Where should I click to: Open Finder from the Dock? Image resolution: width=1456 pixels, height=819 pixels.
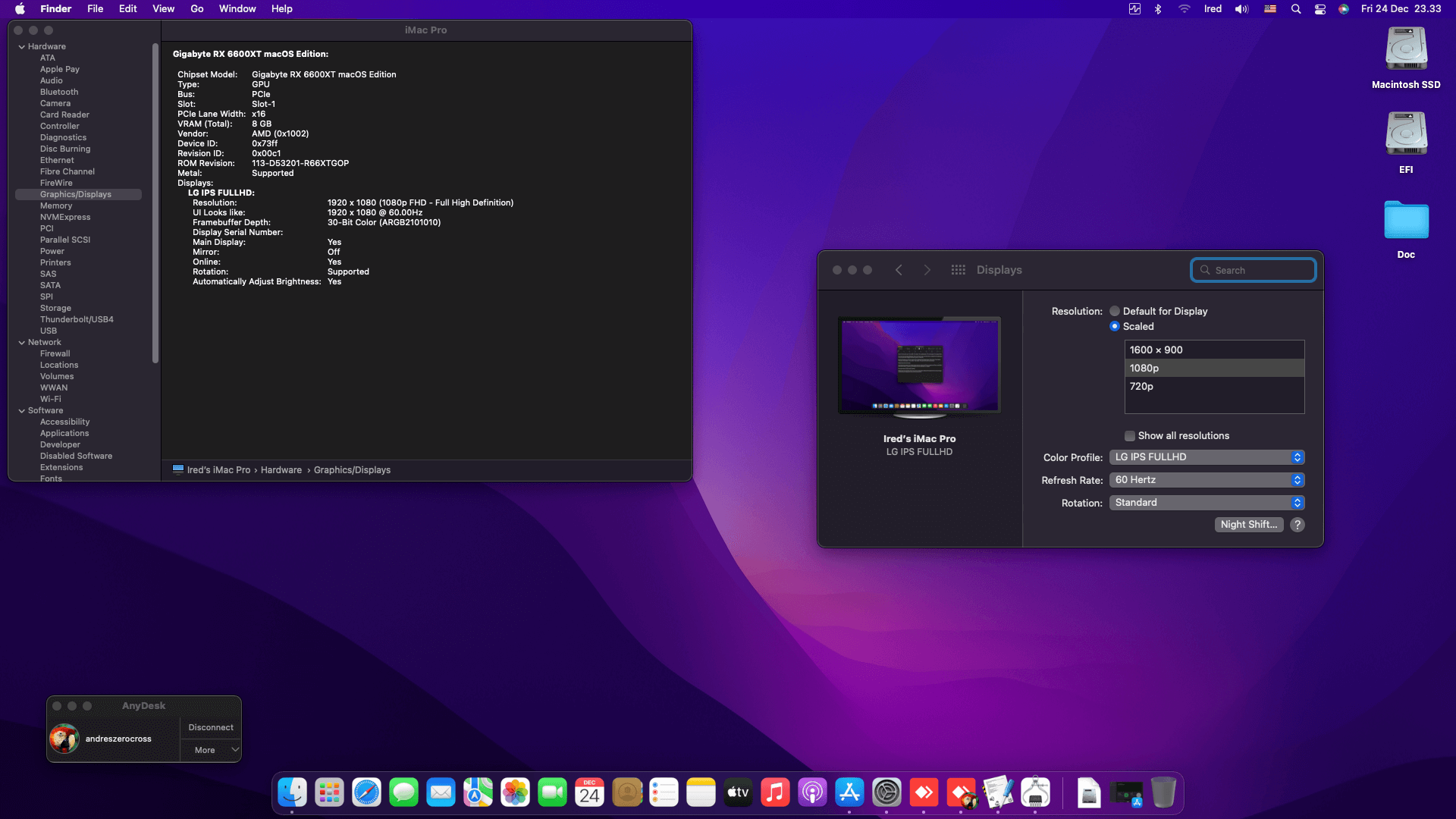pyautogui.click(x=292, y=793)
